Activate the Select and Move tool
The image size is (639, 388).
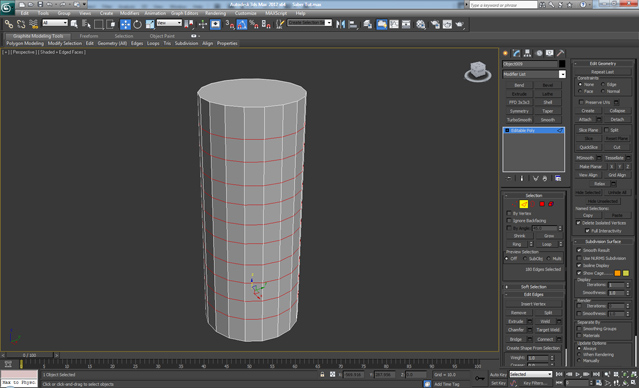[126, 24]
